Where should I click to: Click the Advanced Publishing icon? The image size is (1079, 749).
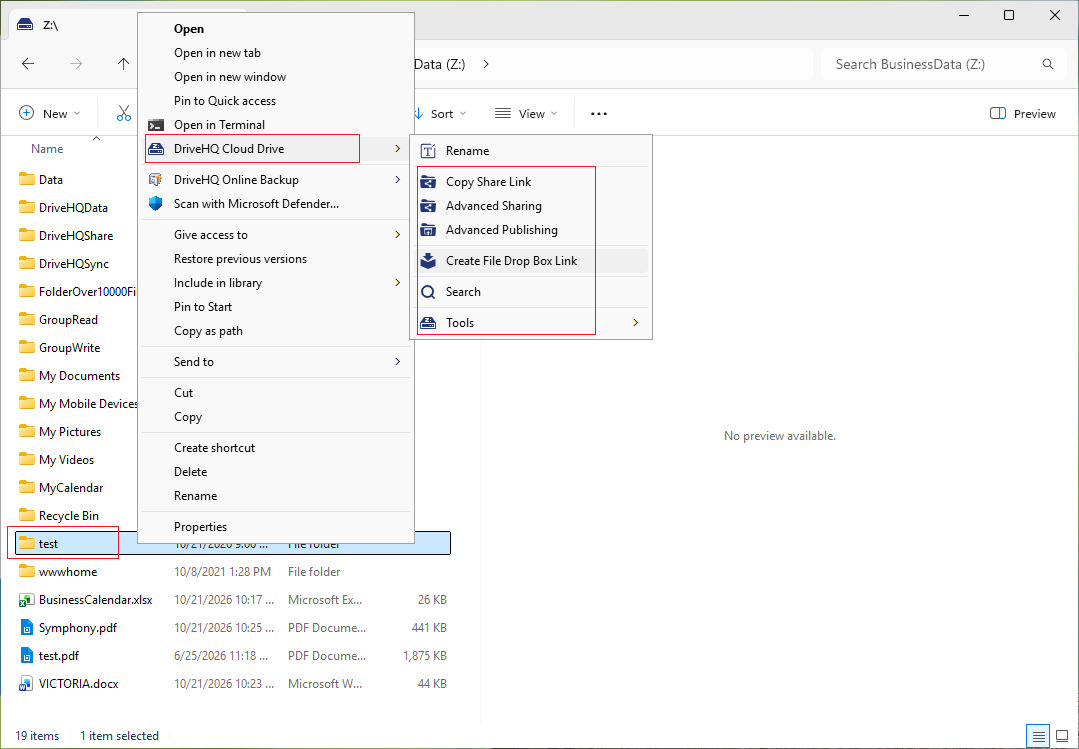pos(428,230)
